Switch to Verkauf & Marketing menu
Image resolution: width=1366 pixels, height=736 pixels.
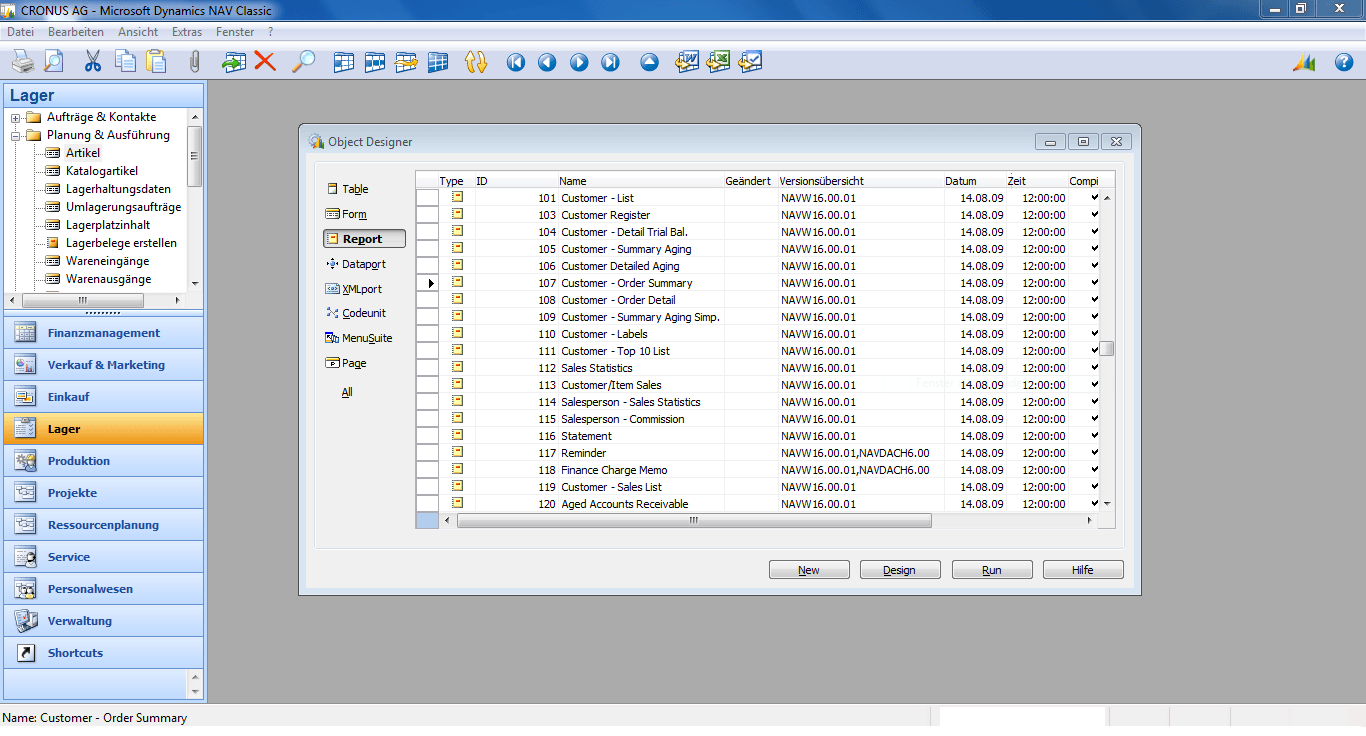pyautogui.click(x=104, y=365)
